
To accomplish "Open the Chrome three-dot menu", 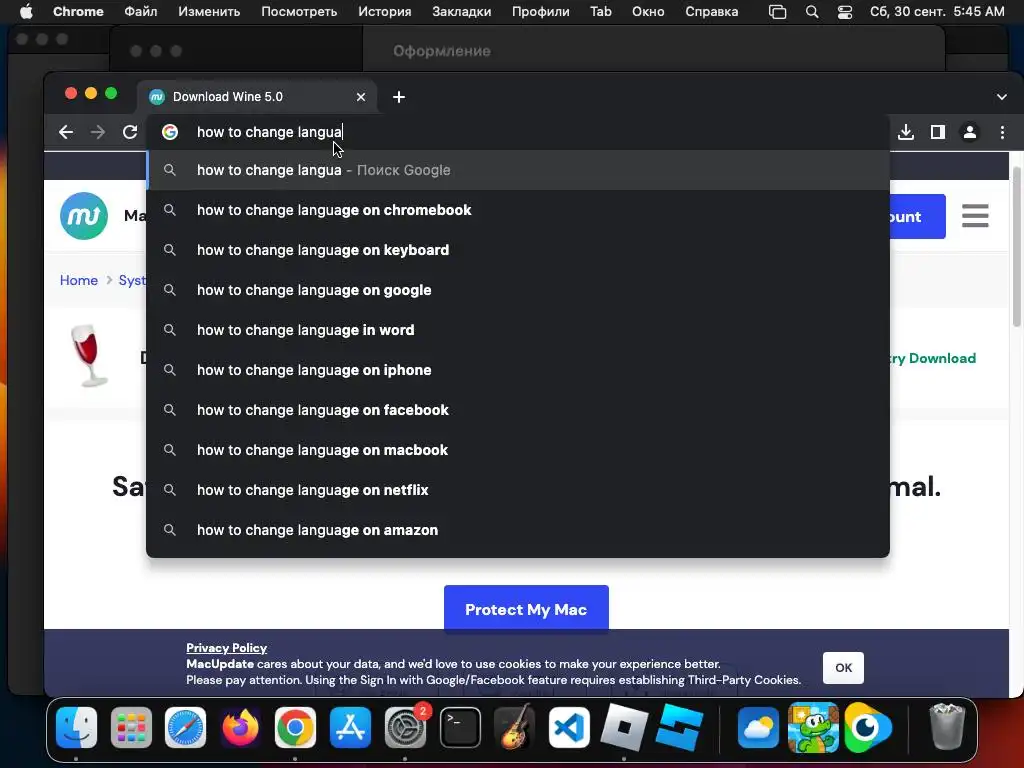I will [1002, 133].
